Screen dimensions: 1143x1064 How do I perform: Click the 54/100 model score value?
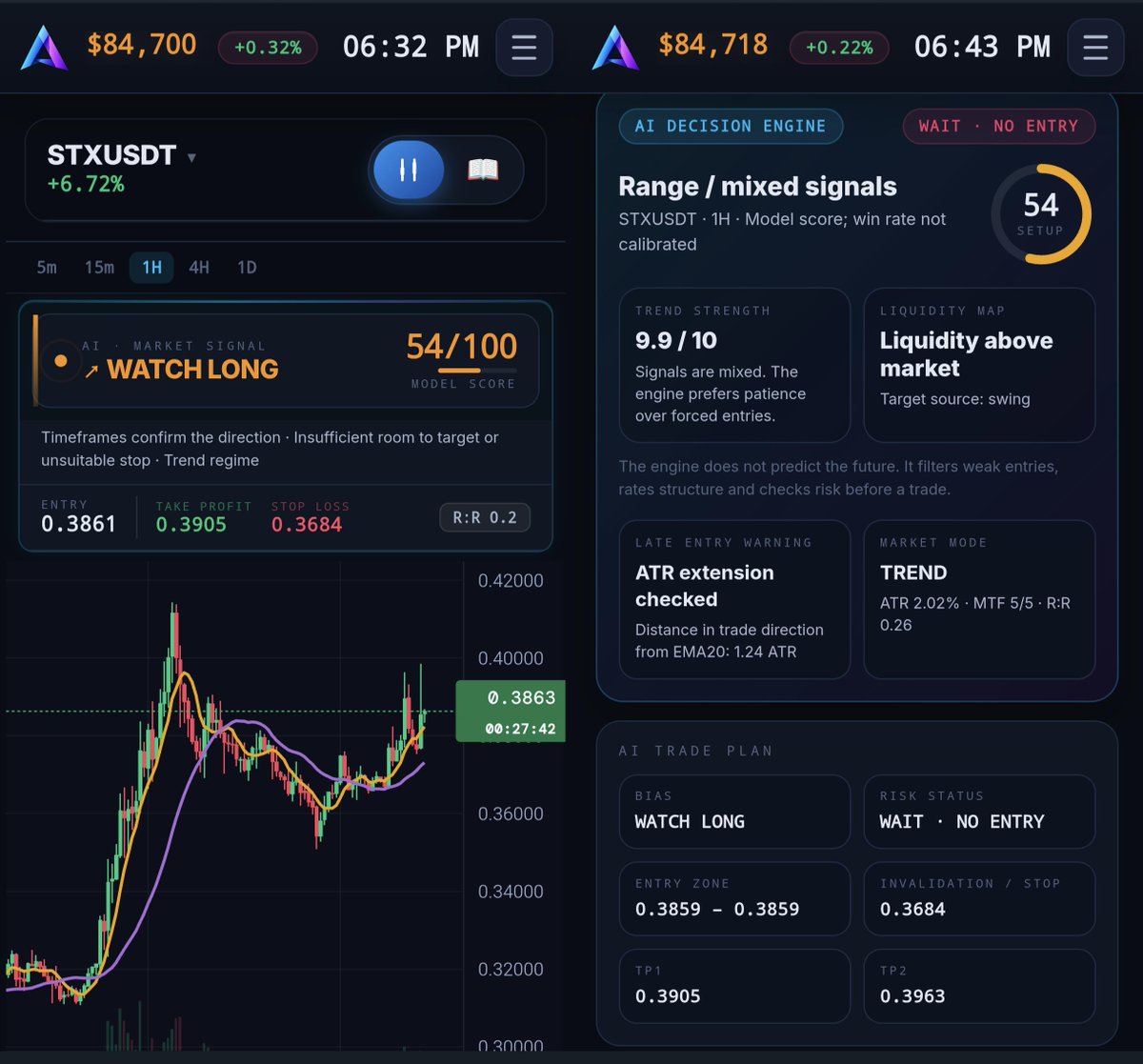(x=462, y=346)
